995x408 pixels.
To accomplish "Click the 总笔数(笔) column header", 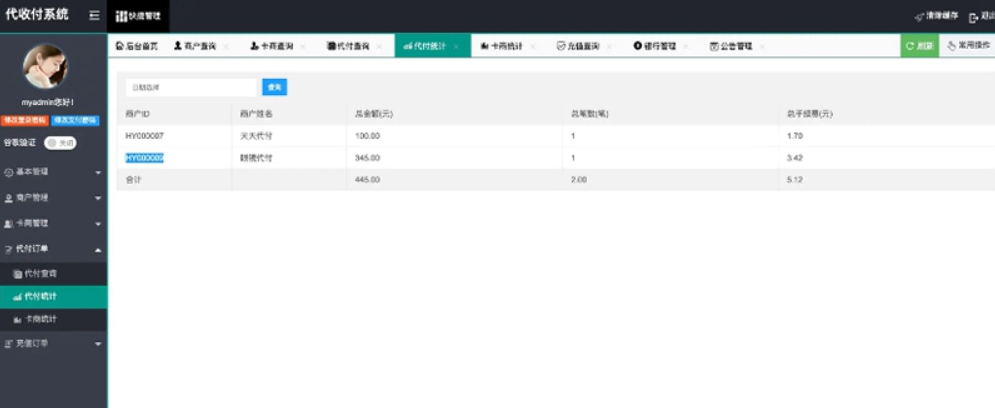I will 590,114.
